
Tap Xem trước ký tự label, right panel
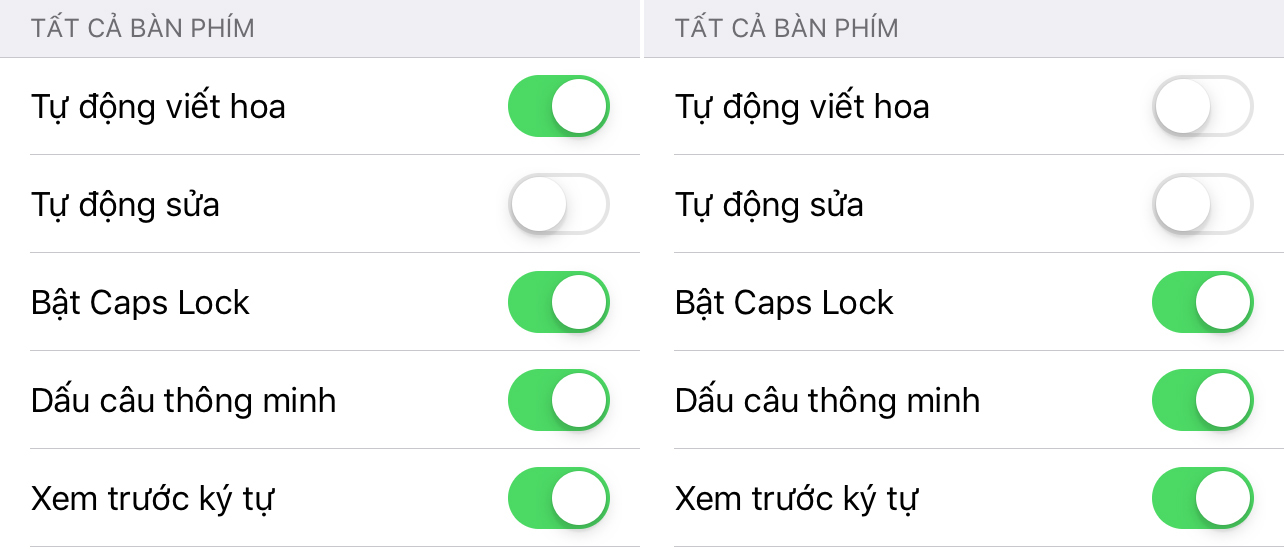(x=796, y=498)
